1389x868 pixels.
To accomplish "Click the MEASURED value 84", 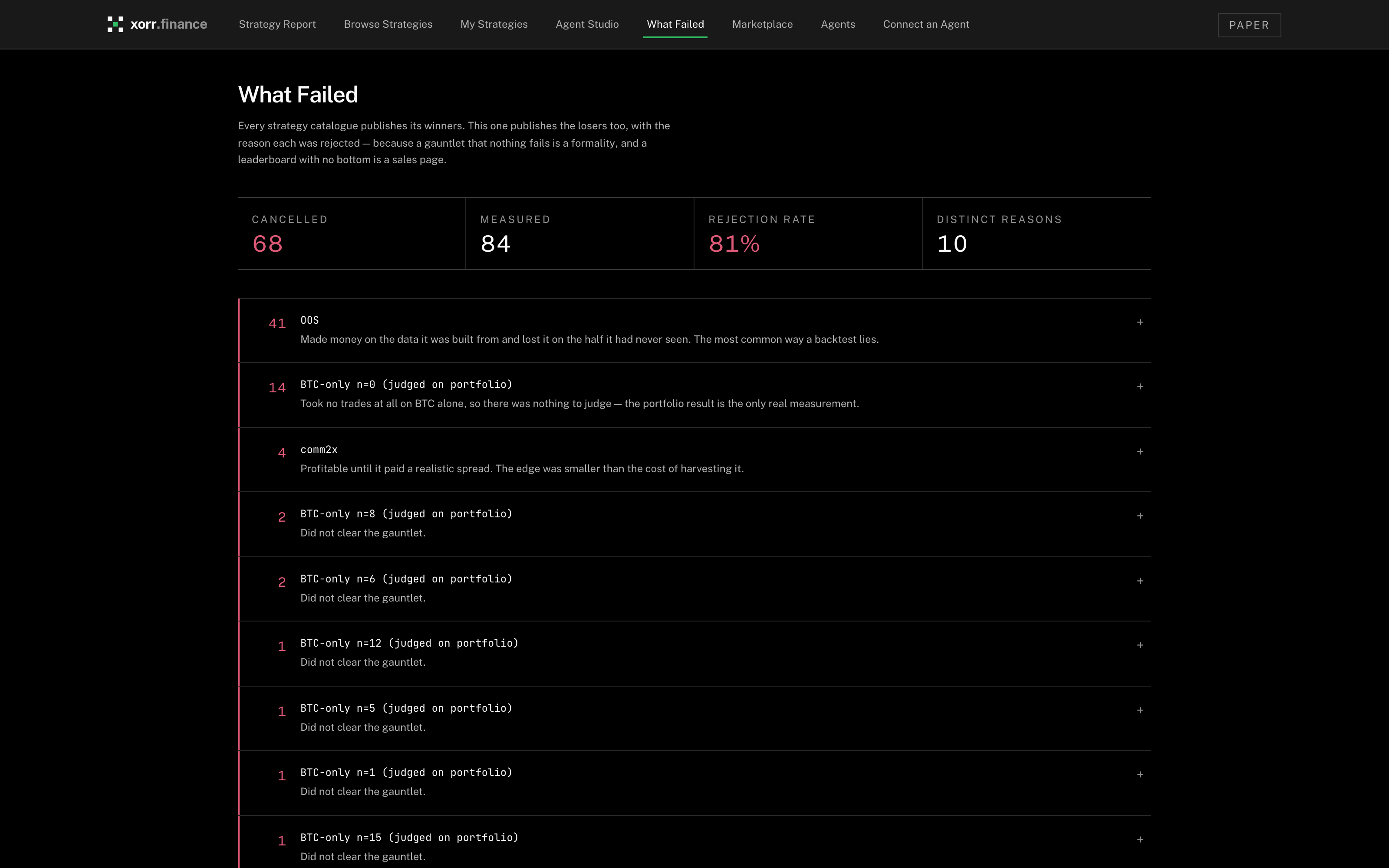I will pos(495,244).
